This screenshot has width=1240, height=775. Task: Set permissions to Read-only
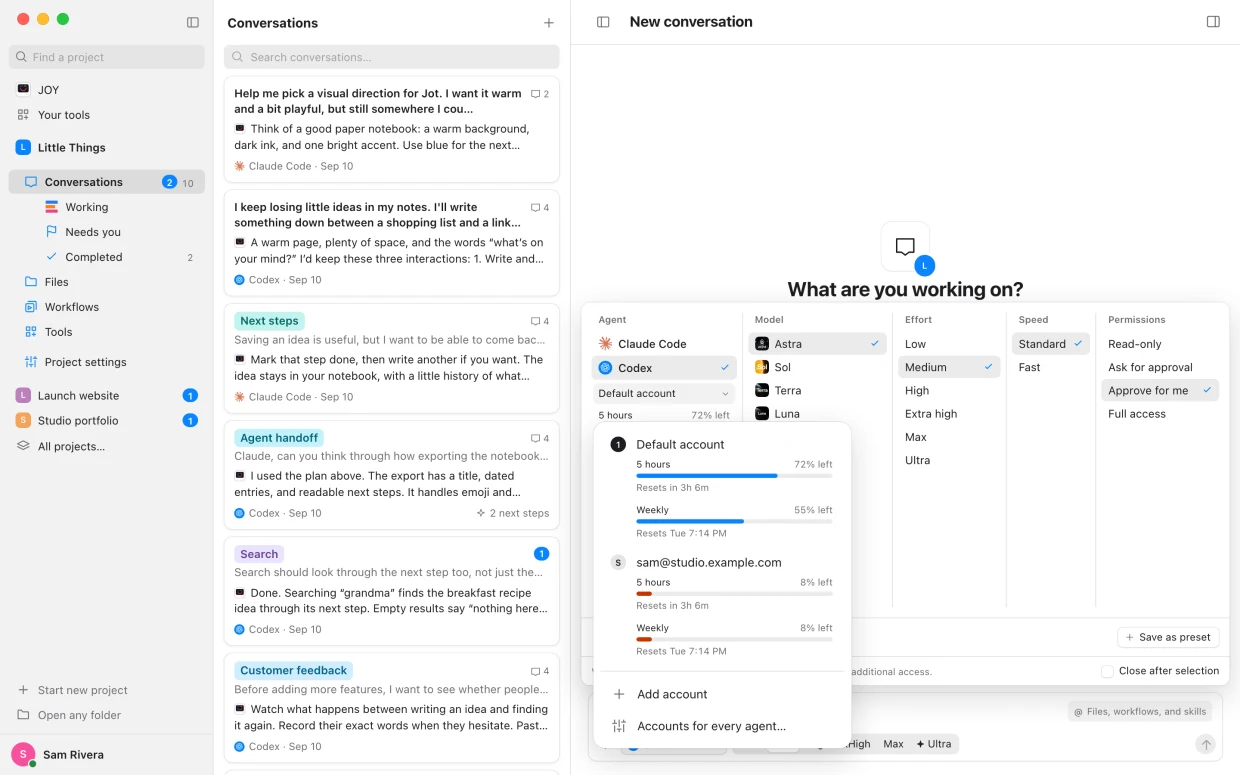point(1160,344)
